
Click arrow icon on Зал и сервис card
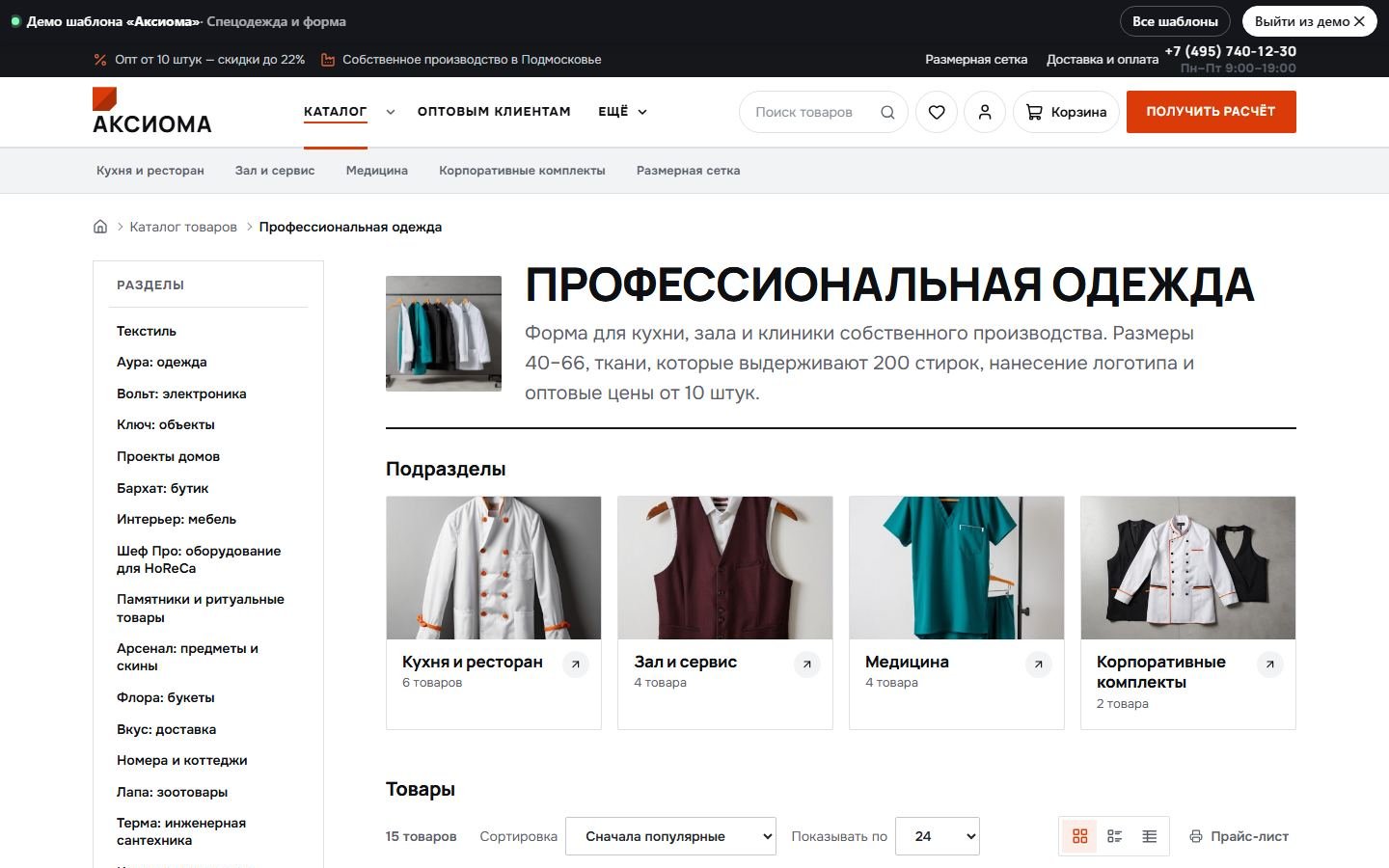coord(807,665)
